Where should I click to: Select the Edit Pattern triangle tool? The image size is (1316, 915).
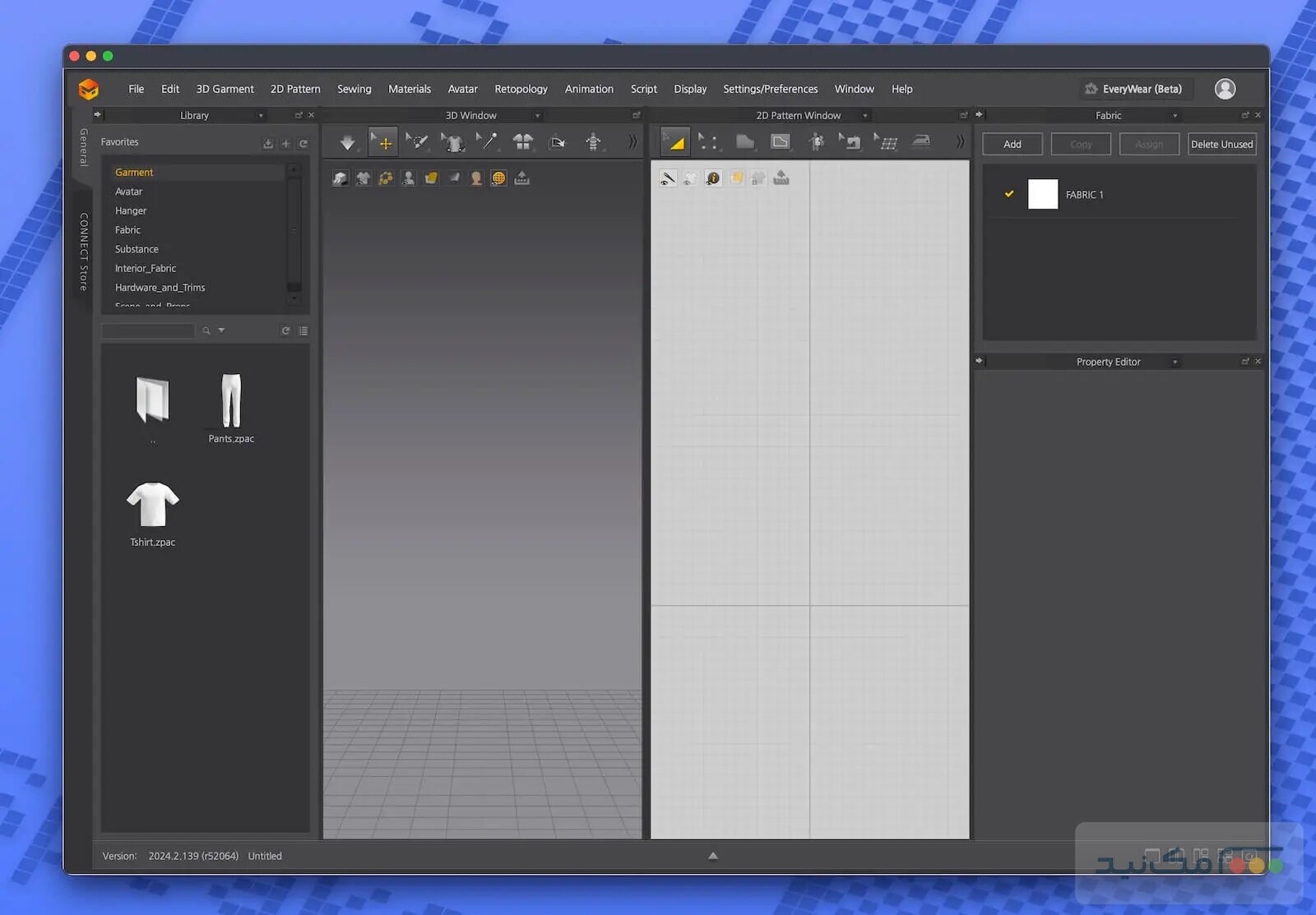675,142
